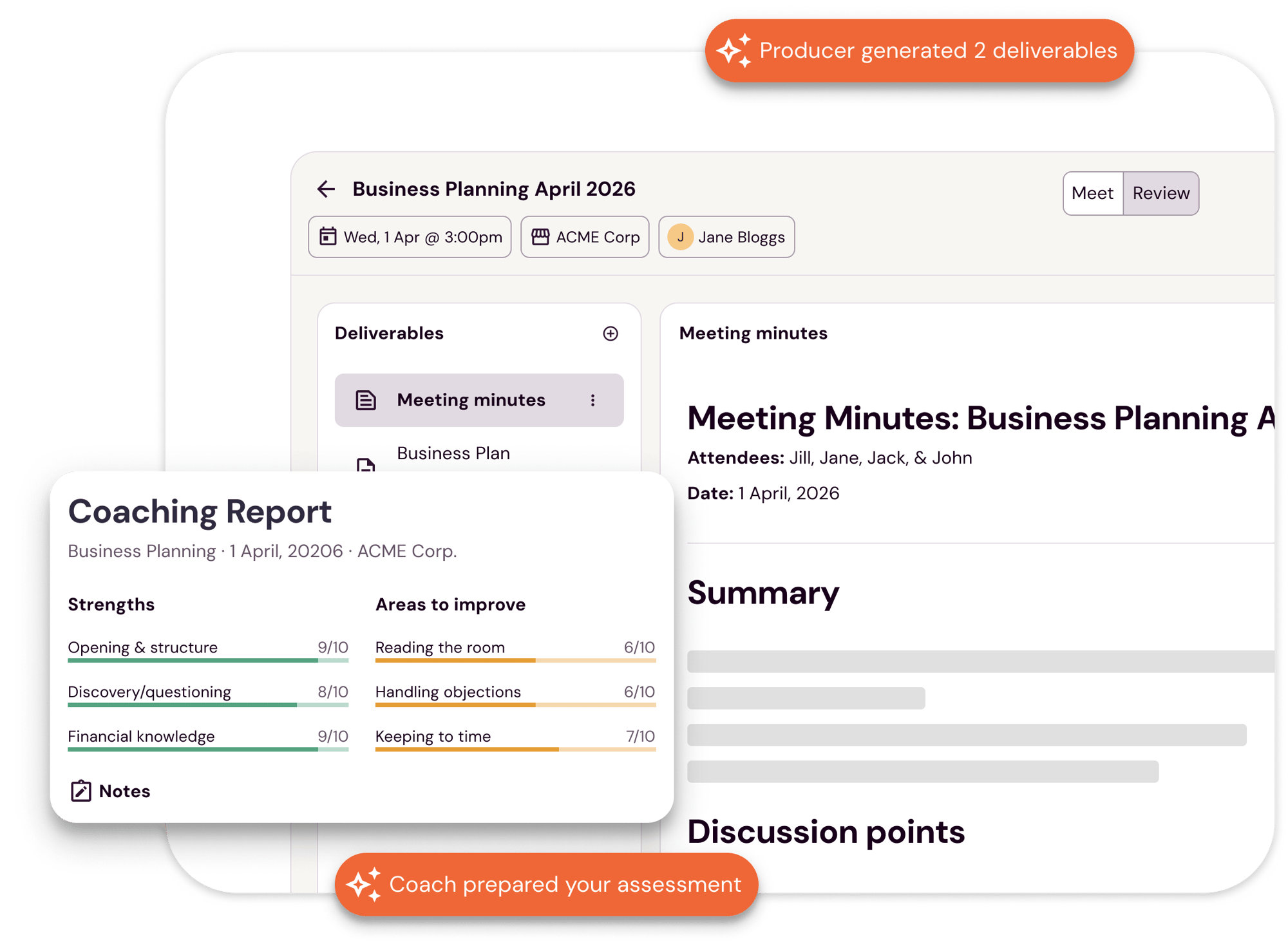Click the storefront icon beside ACME Corp
This screenshot has width=1288, height=944.
(540, 237)
